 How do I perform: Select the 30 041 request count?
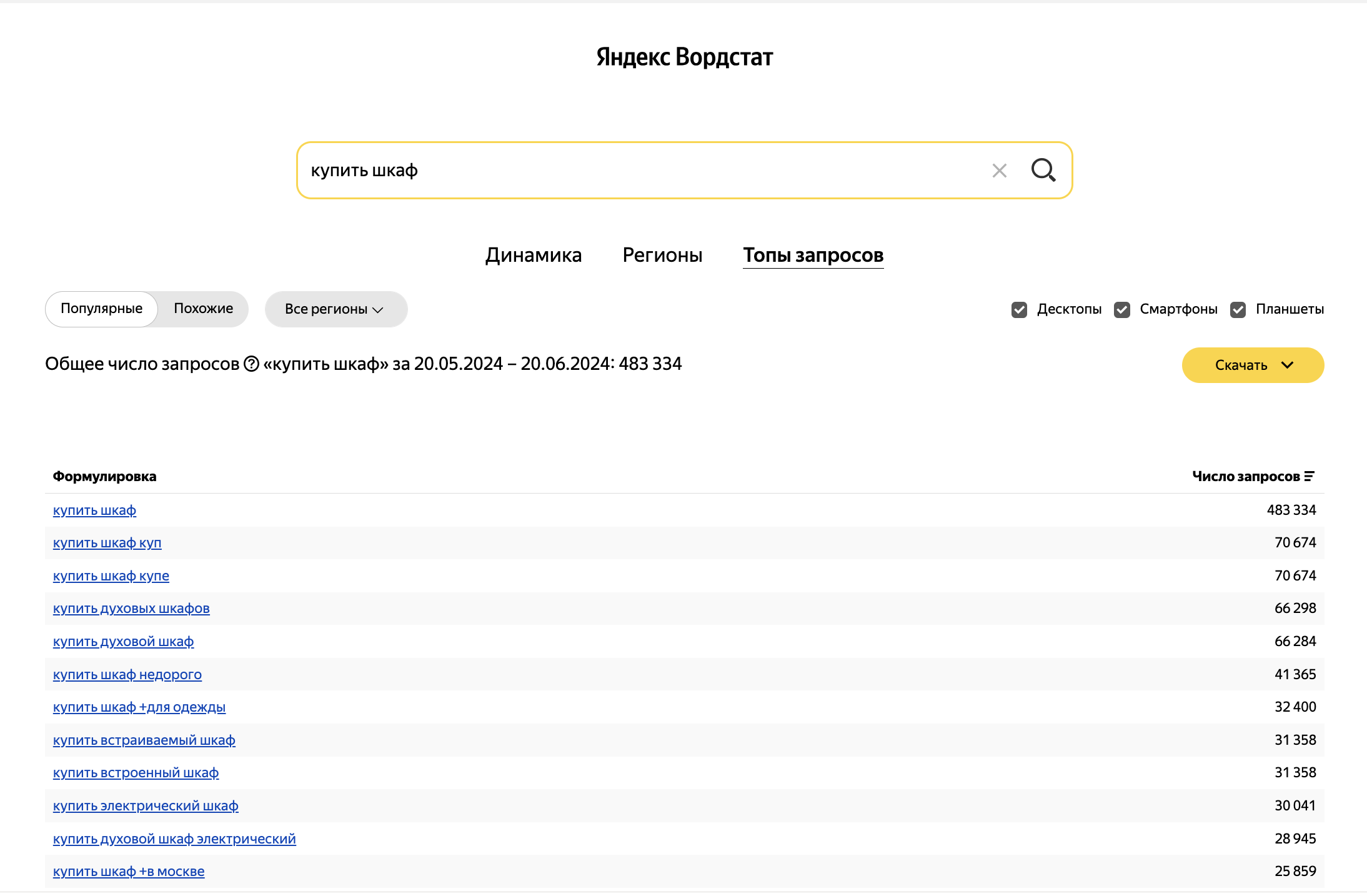point(1295,805)
